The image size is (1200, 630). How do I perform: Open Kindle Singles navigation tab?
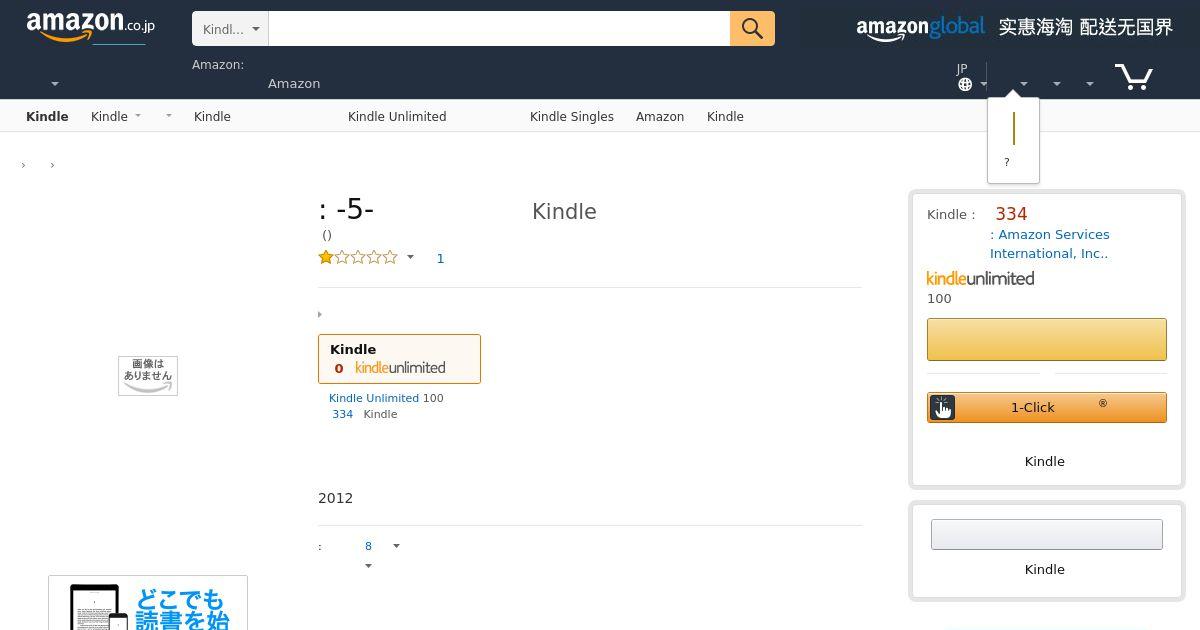coord(571,117)
